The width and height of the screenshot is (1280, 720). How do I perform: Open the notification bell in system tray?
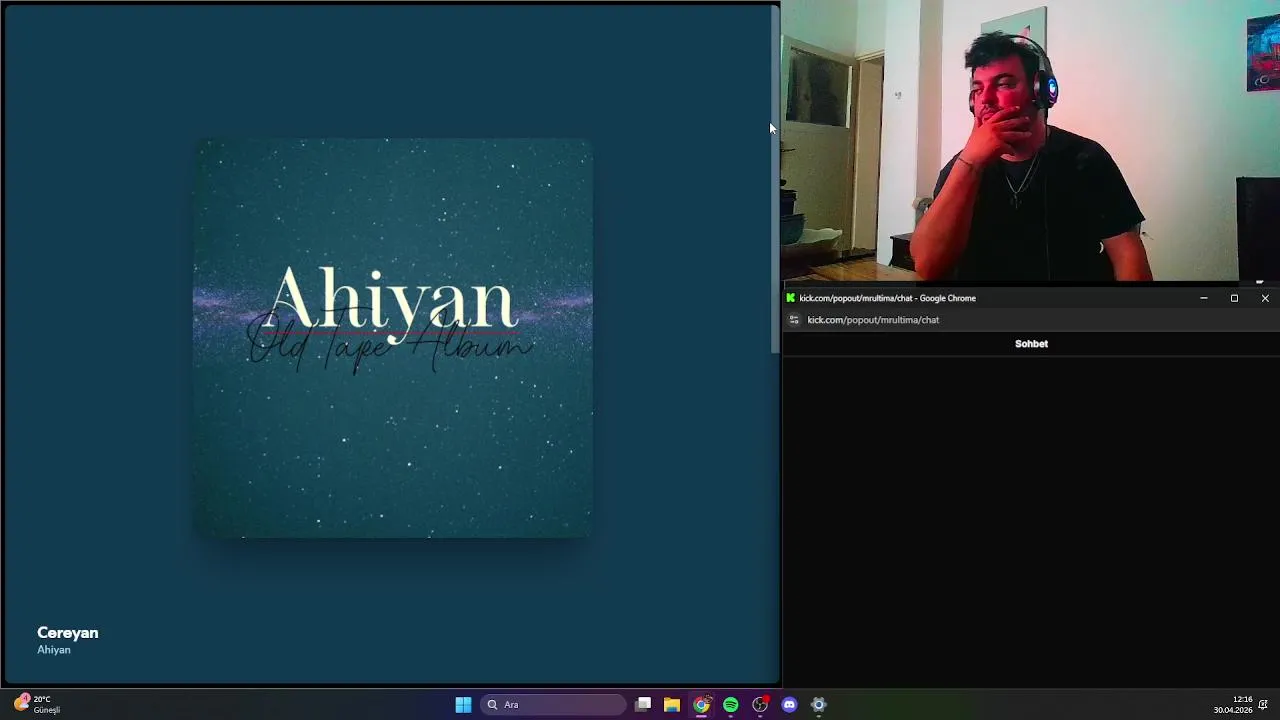pos(1264,704)
